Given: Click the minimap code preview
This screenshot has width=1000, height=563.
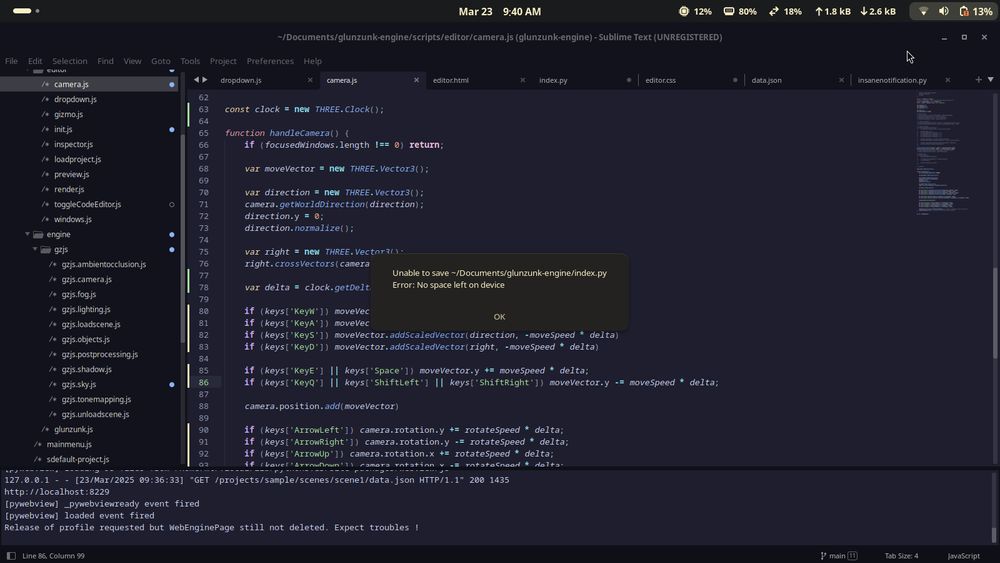Looking at the screenshot, I should (943, 154).
